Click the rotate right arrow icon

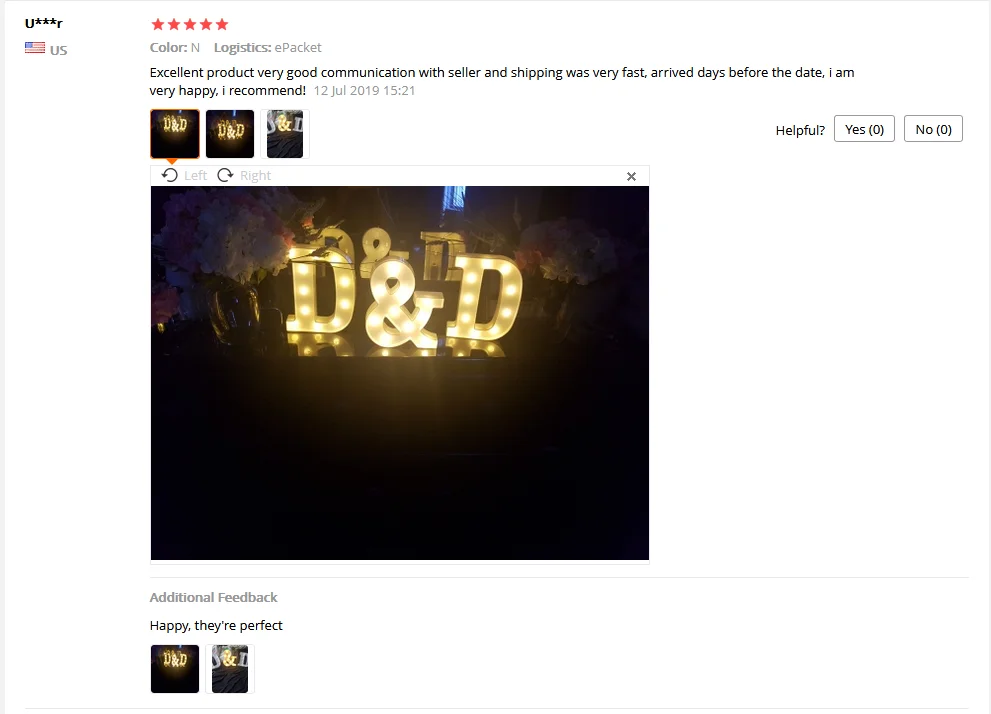225,175
